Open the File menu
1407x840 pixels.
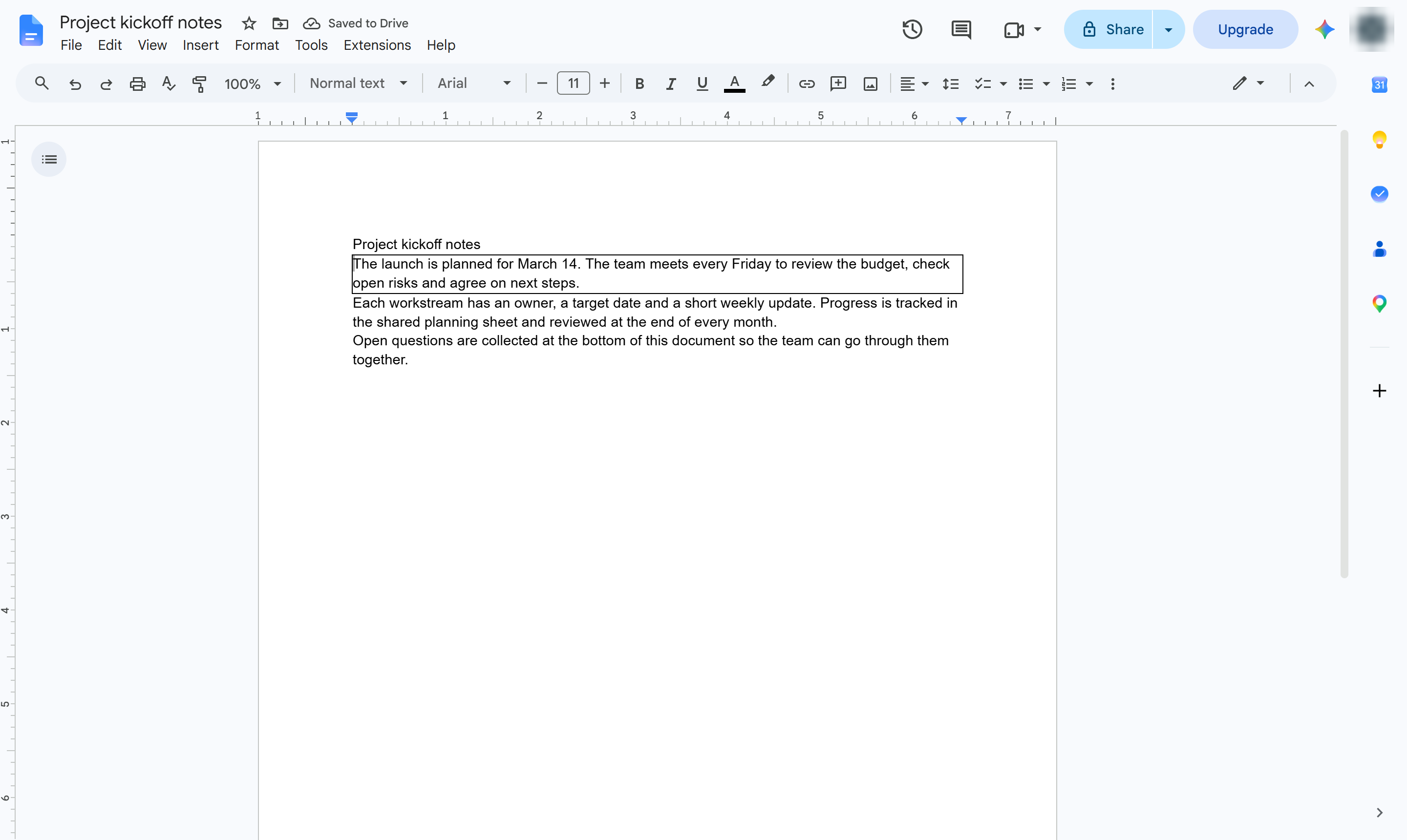click(71, 45)
